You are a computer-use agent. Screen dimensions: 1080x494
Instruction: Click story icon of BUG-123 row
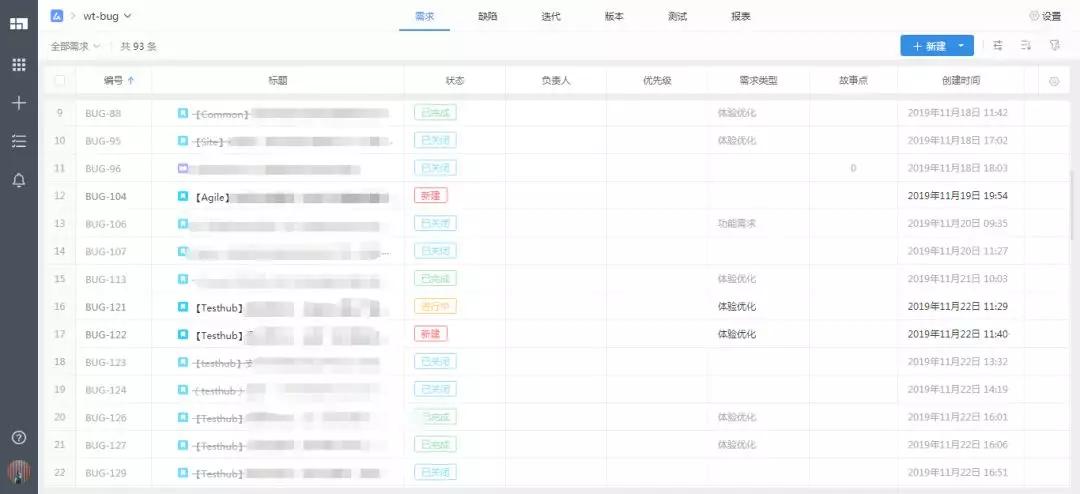point(183,362)
